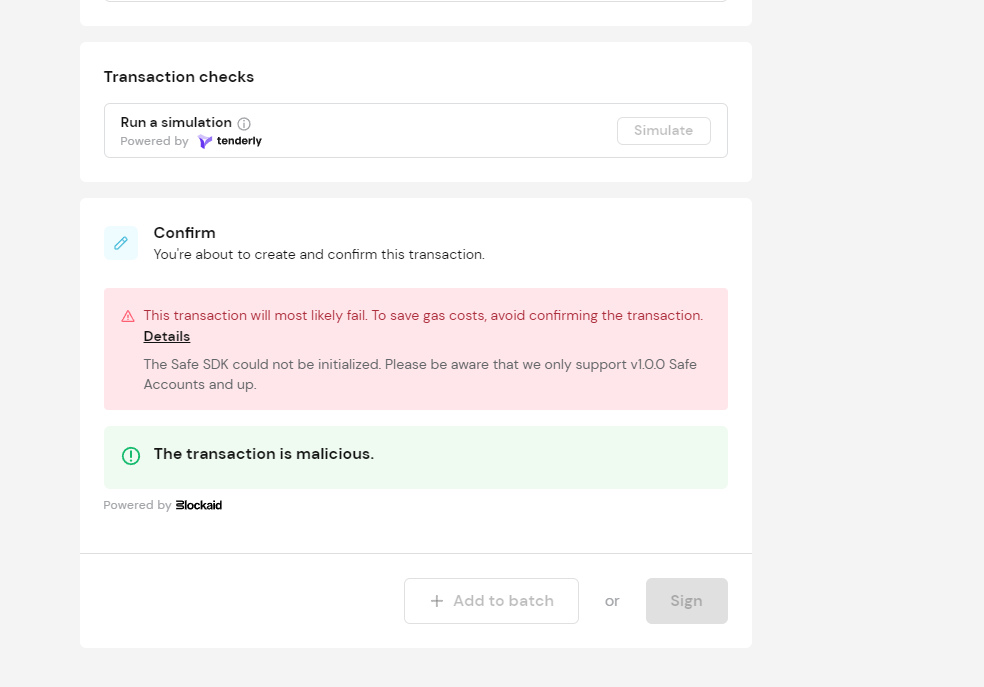The height and width of the screenshot is (687, 984).
Task: Click the Confirm section title
Action: click(x=184, y=233)
